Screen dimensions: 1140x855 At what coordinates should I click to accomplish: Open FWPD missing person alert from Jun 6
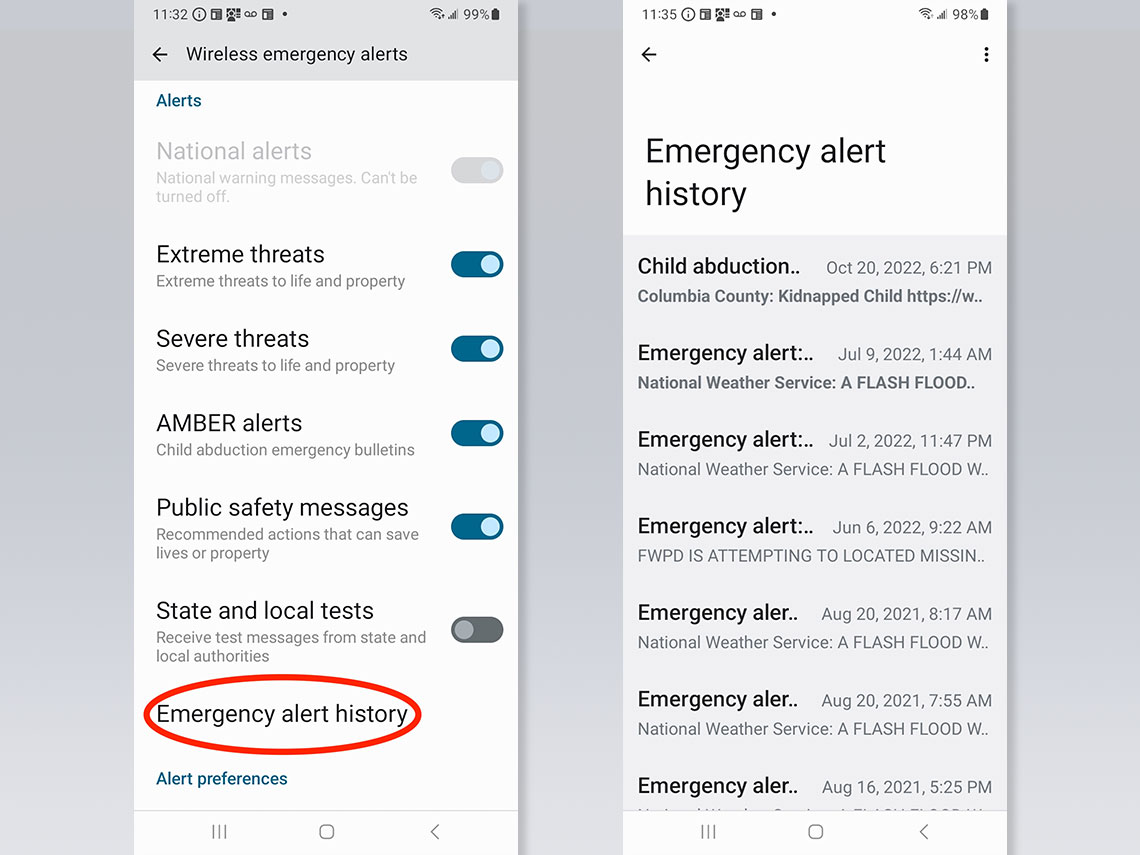(x=814, y=540)
